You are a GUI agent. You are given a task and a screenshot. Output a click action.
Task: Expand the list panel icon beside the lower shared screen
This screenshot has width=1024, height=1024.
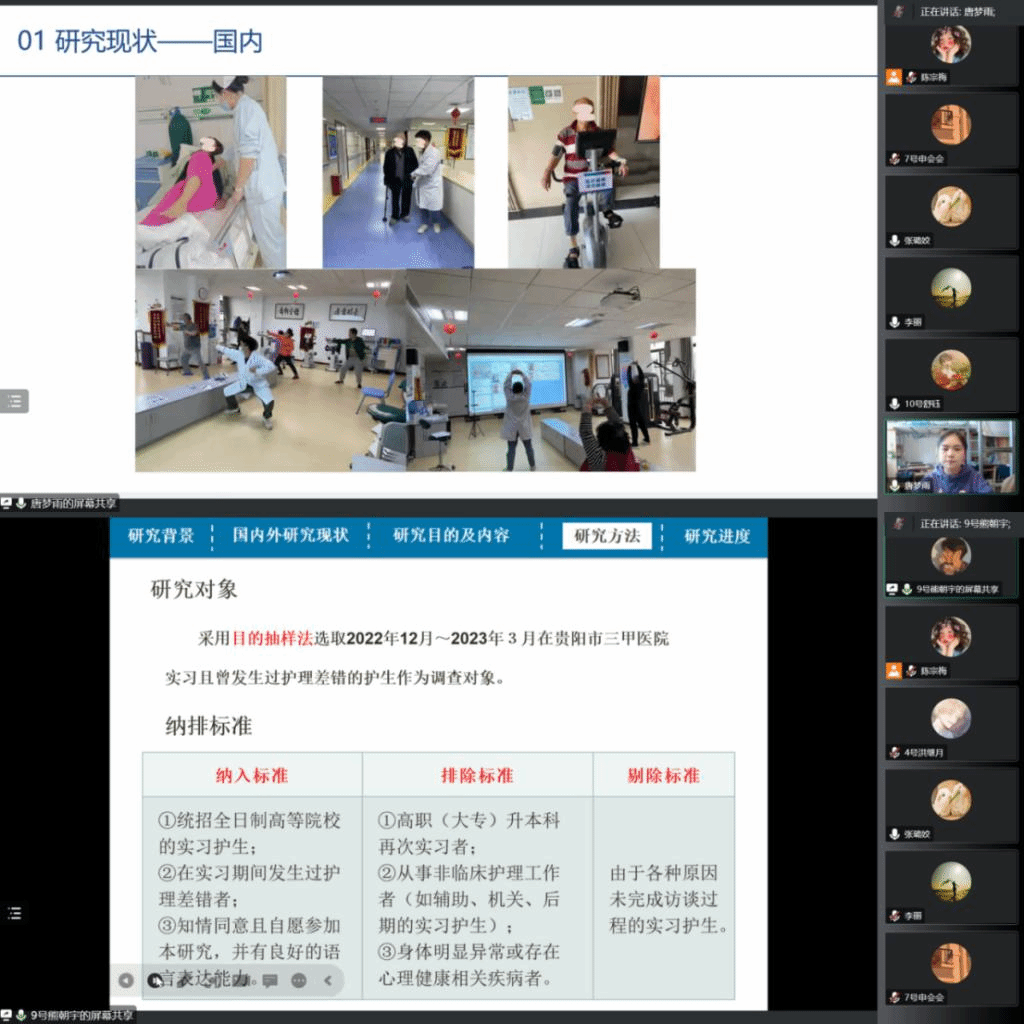[x=14, y=912]
